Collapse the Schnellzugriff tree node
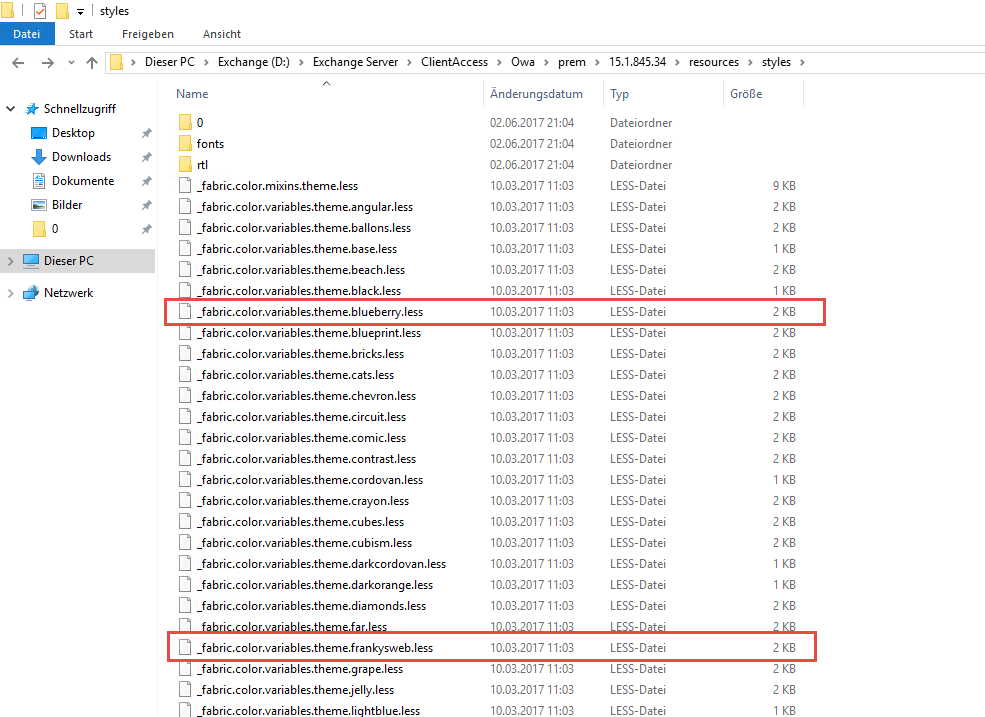 tap(10, 109)
